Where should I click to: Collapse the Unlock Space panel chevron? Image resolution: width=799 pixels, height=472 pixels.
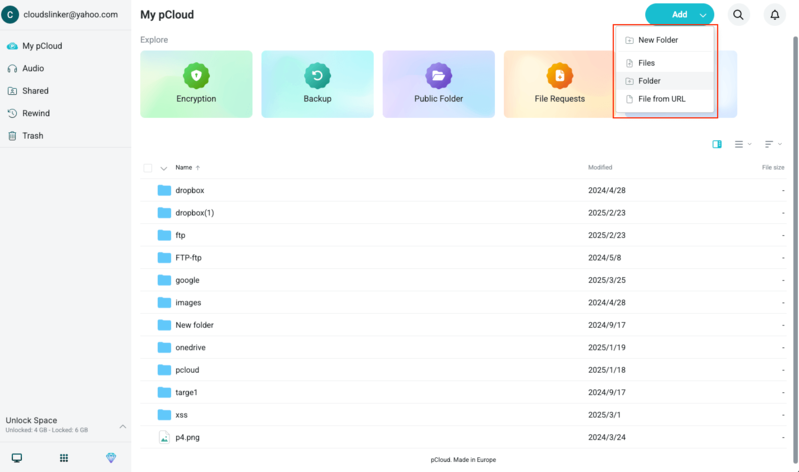click(x=123, y=426)
